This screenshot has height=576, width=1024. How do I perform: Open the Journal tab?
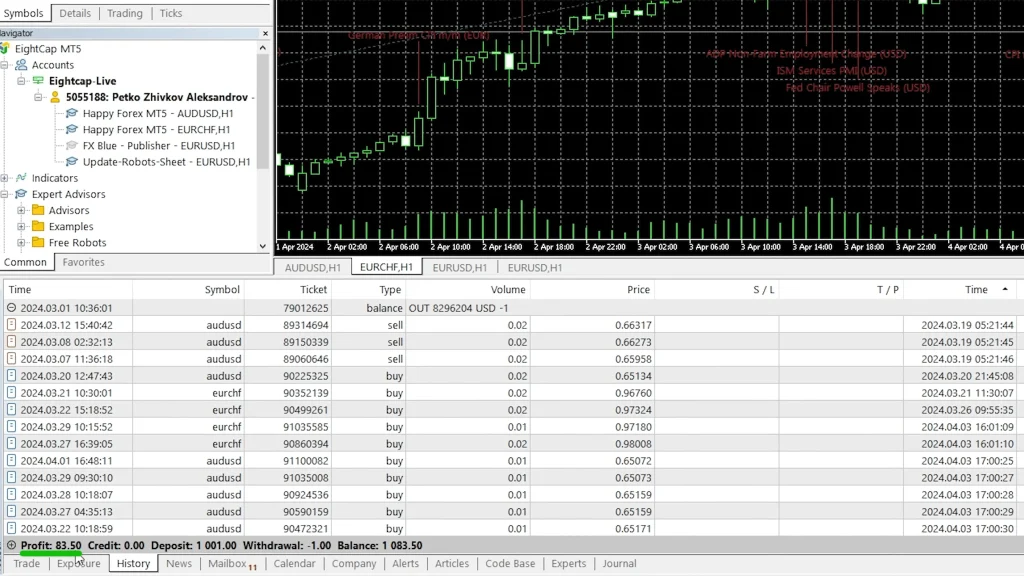619,563
